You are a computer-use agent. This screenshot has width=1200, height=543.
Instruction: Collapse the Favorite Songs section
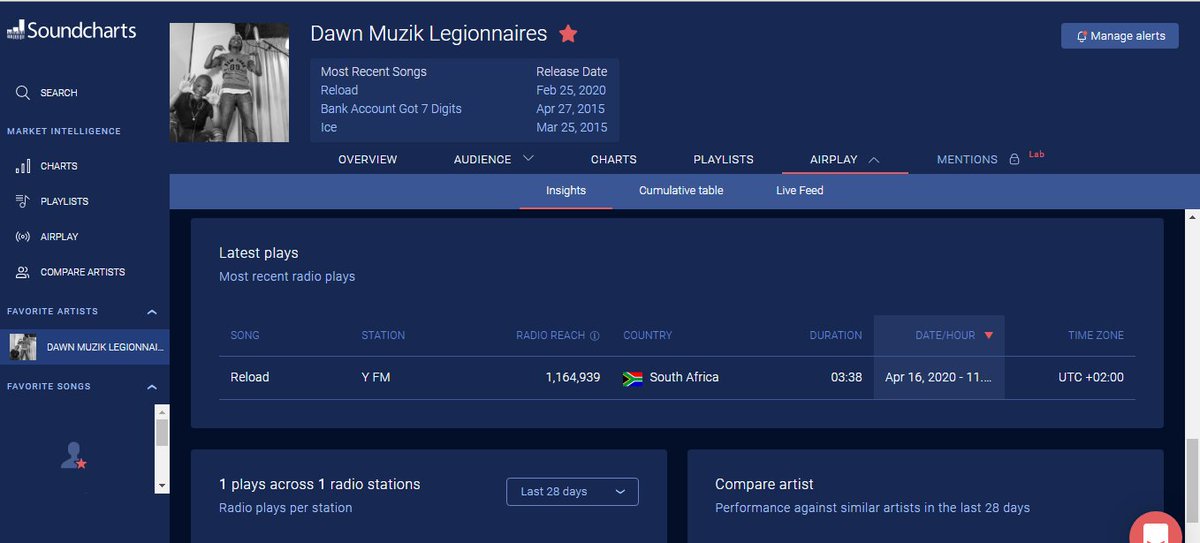[152, 387]
